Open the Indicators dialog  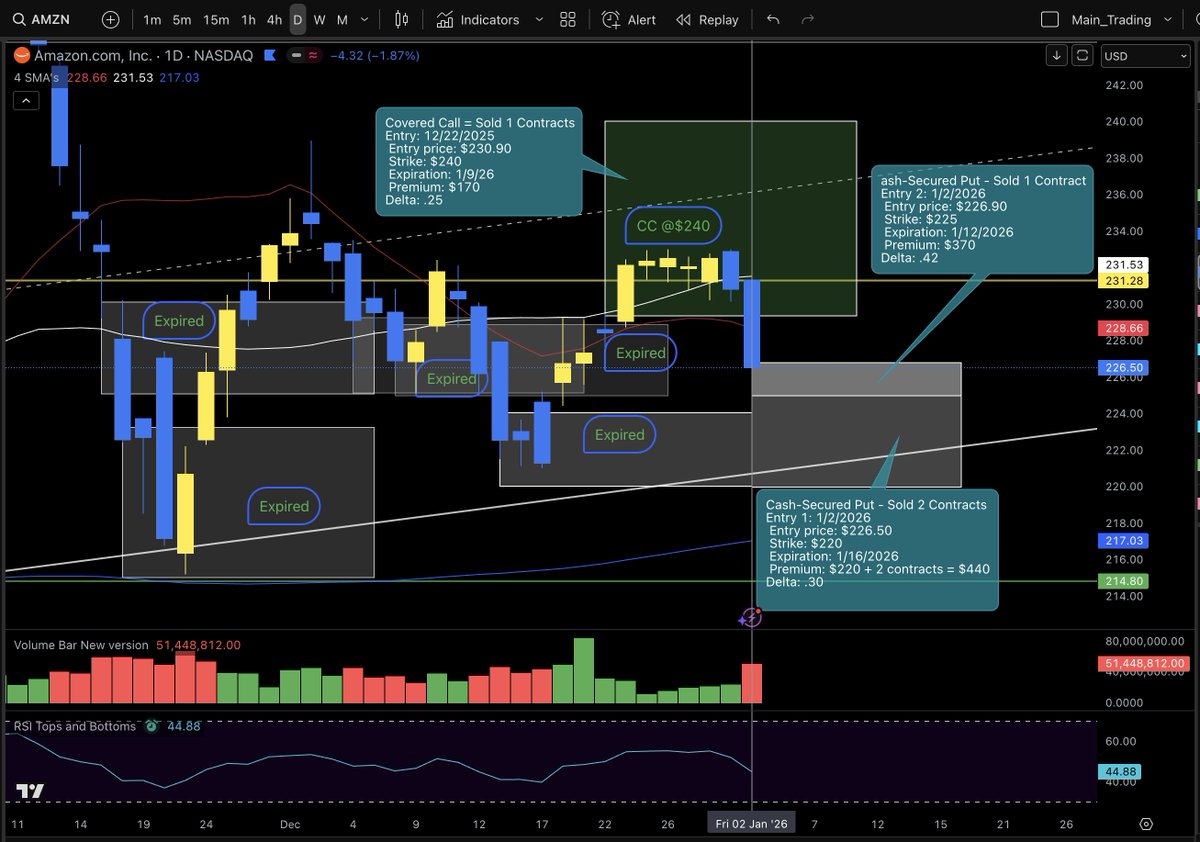pos(479,20)
